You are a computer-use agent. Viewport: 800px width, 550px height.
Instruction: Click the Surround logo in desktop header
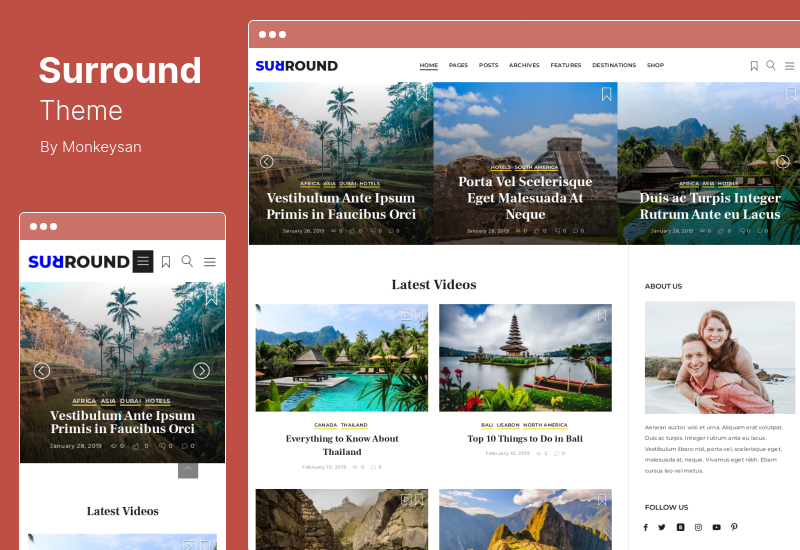point(296,66)
